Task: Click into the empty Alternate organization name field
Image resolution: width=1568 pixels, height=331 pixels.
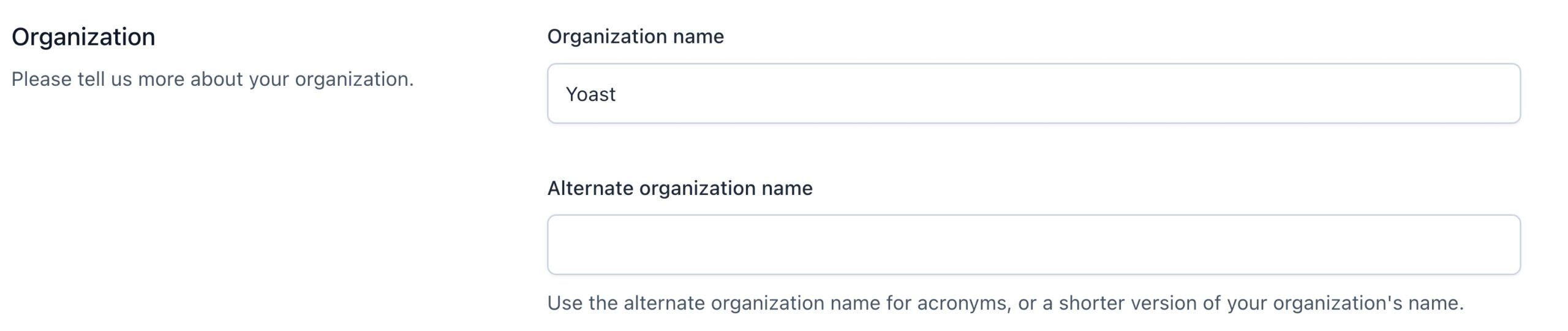Action: 1033,245
